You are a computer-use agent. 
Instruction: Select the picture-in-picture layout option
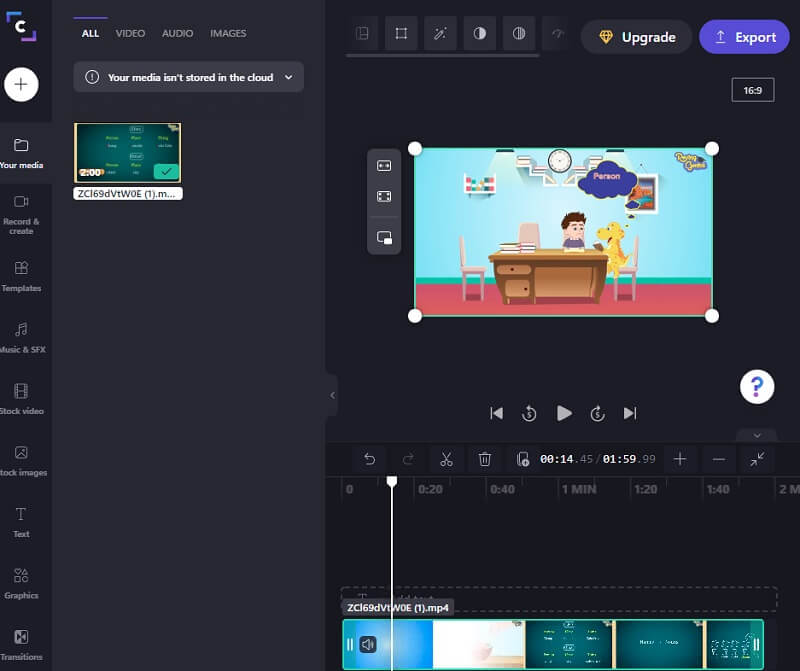(x=384, y=237)
